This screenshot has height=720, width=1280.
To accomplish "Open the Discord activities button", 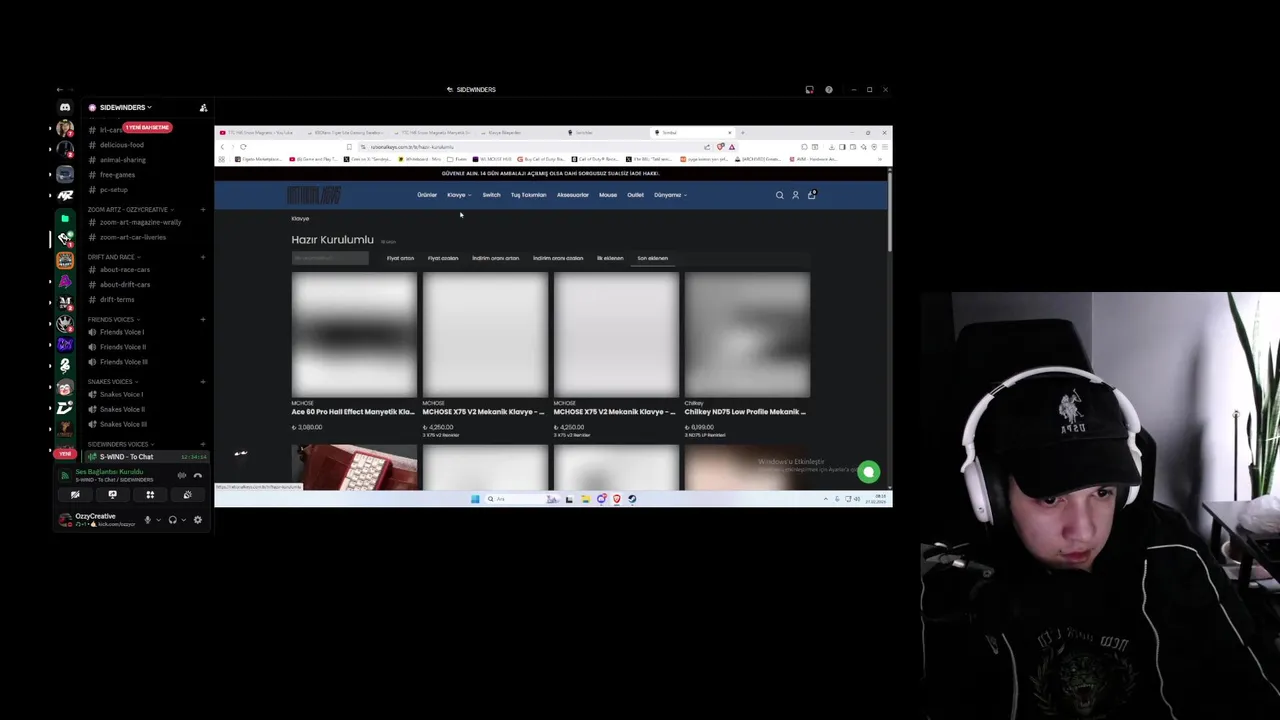I will (x=150, y=495).
